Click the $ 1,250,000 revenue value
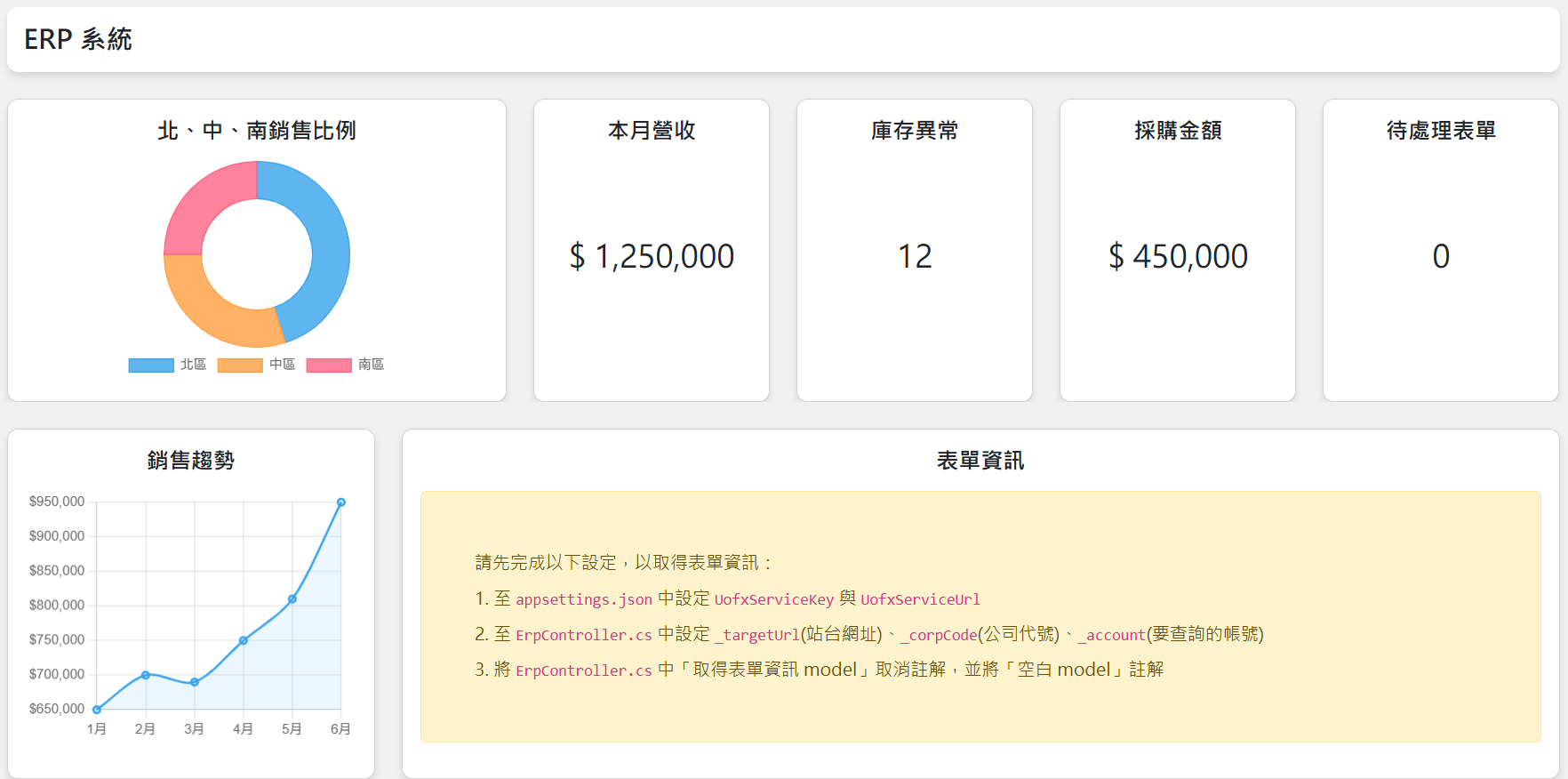 point(652,256)
